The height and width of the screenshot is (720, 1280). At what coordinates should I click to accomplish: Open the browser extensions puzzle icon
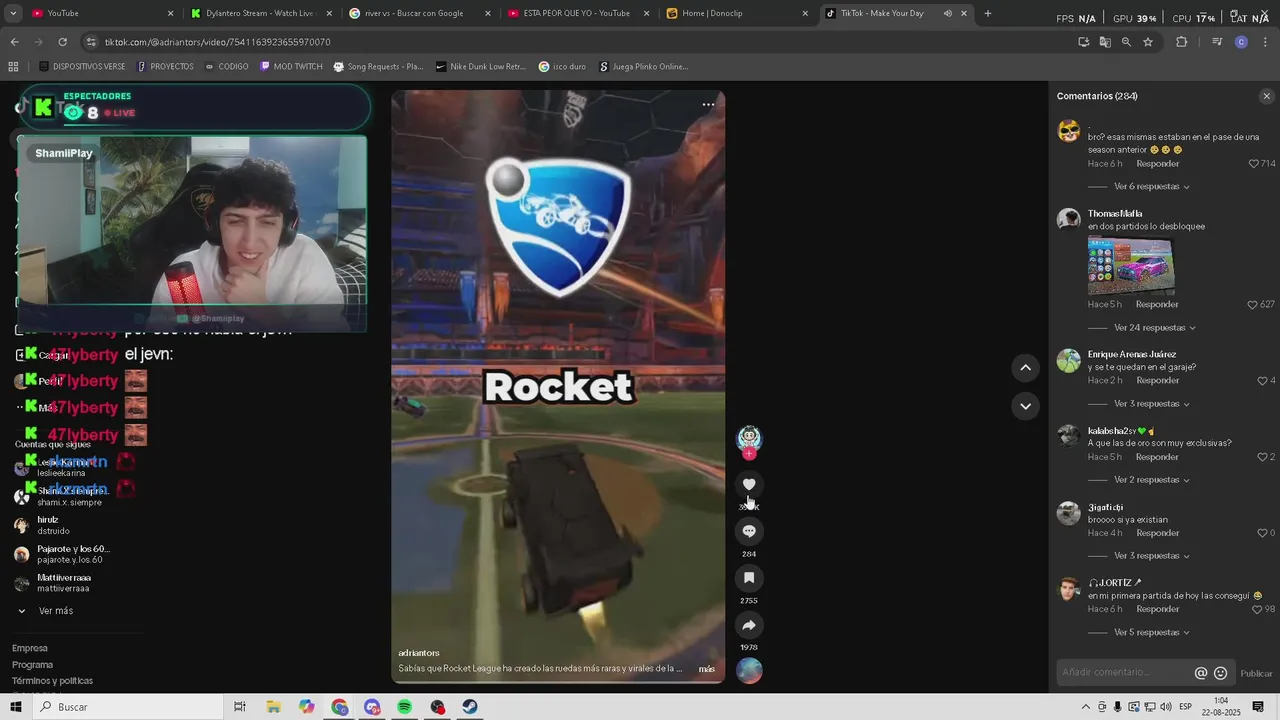[x=1181, y=42]
